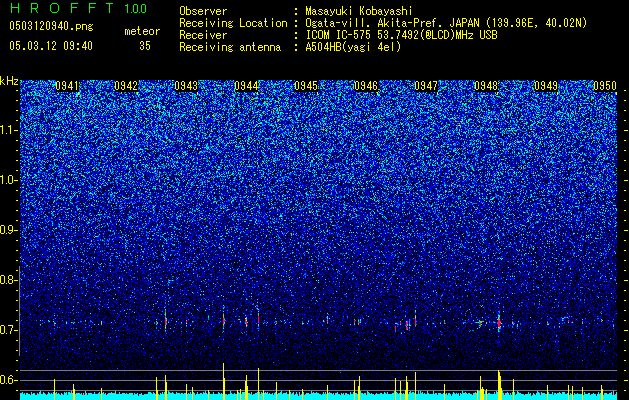
Task: Click the 0.6 frequency axis label
Action: click(7, 380)
